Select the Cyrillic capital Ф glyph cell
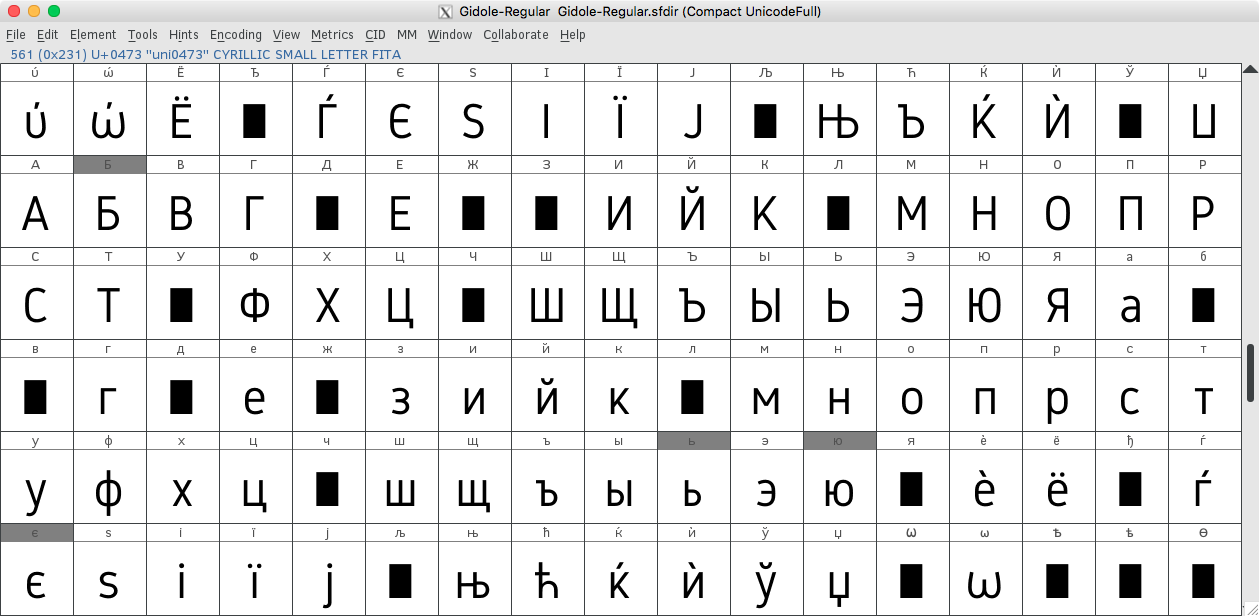1259x616 pixels. pos(255,303)
